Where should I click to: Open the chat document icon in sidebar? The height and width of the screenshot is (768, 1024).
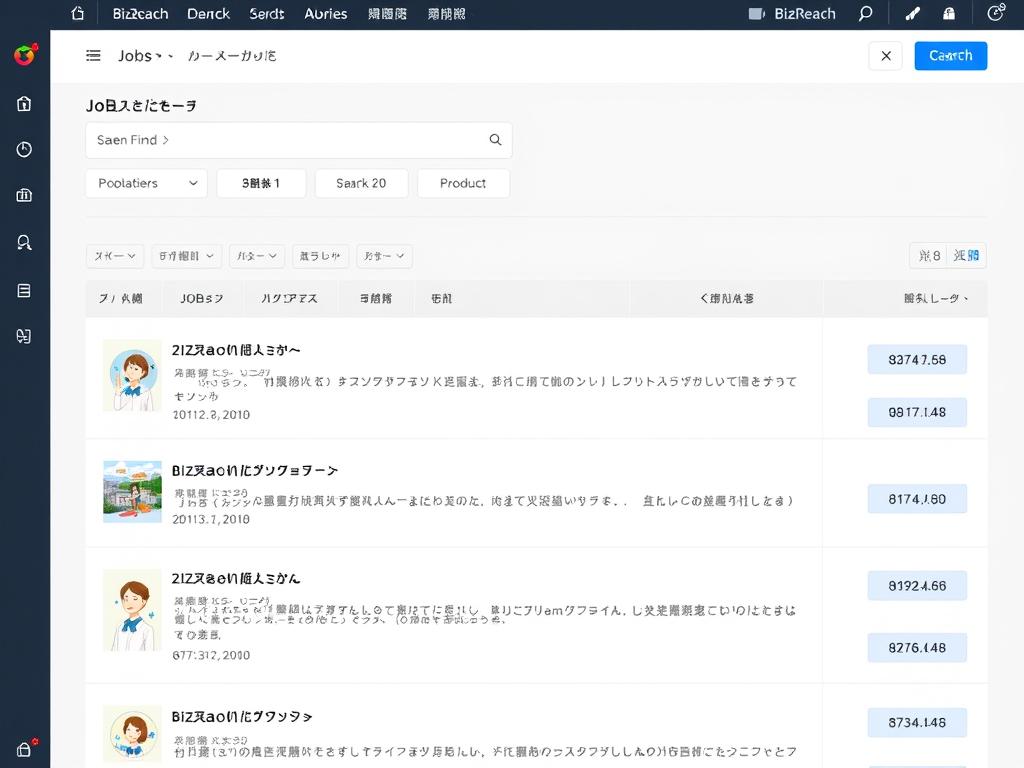click(24, 336)
